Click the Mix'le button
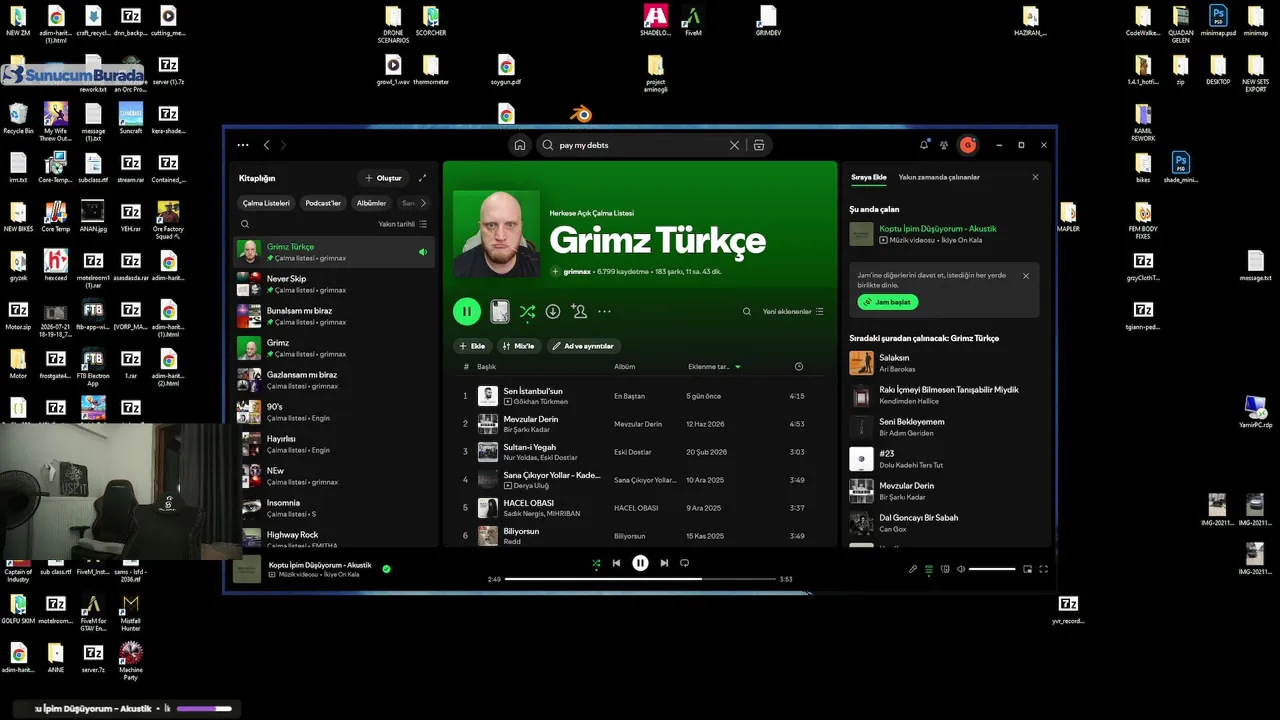Image resolution: width=1280 pixels, height=720 pixels. [x=519, y=346]
